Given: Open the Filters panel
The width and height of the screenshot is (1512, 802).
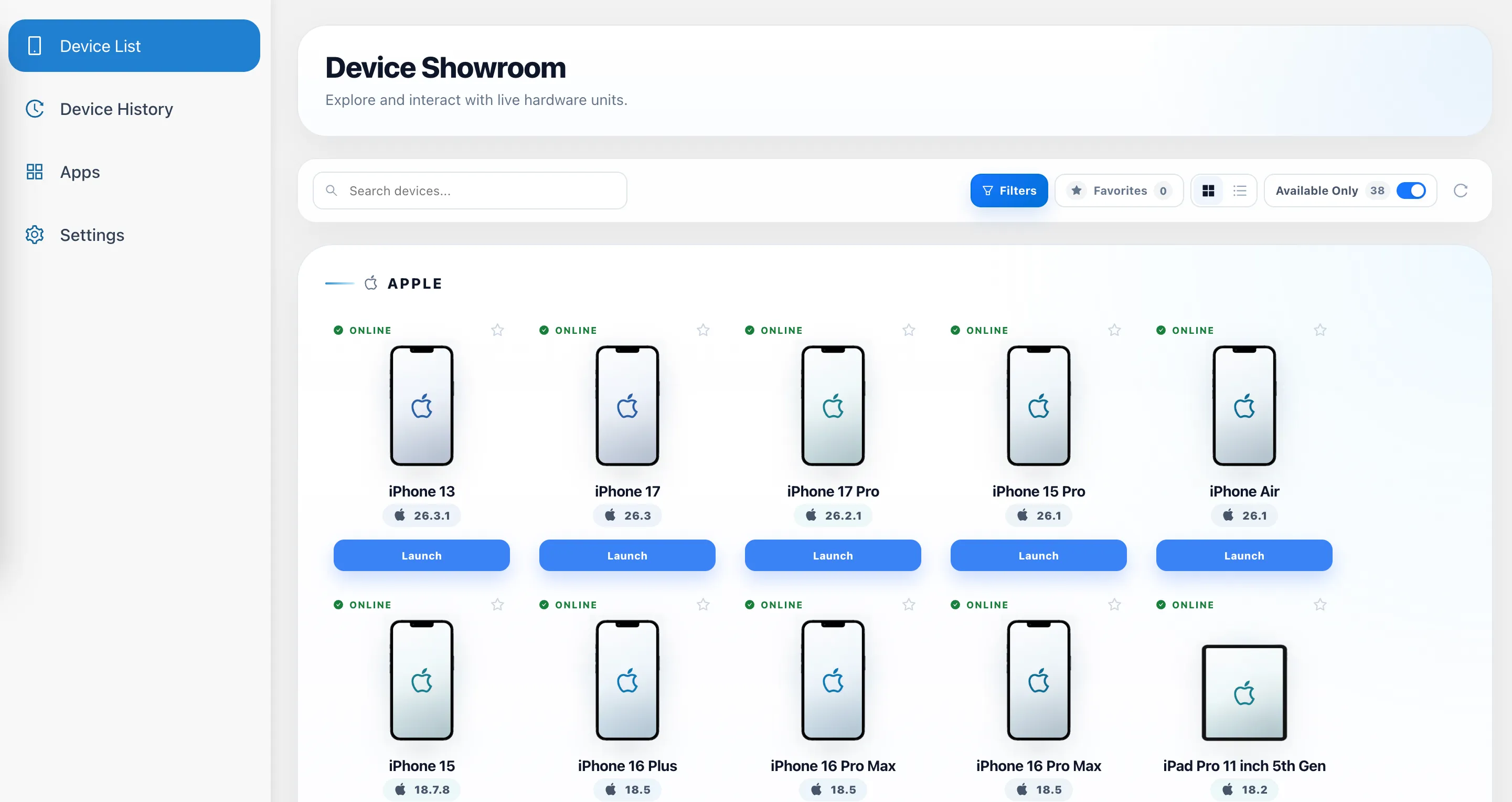Looking at the screenshot, I should (x=1009, y=191).
